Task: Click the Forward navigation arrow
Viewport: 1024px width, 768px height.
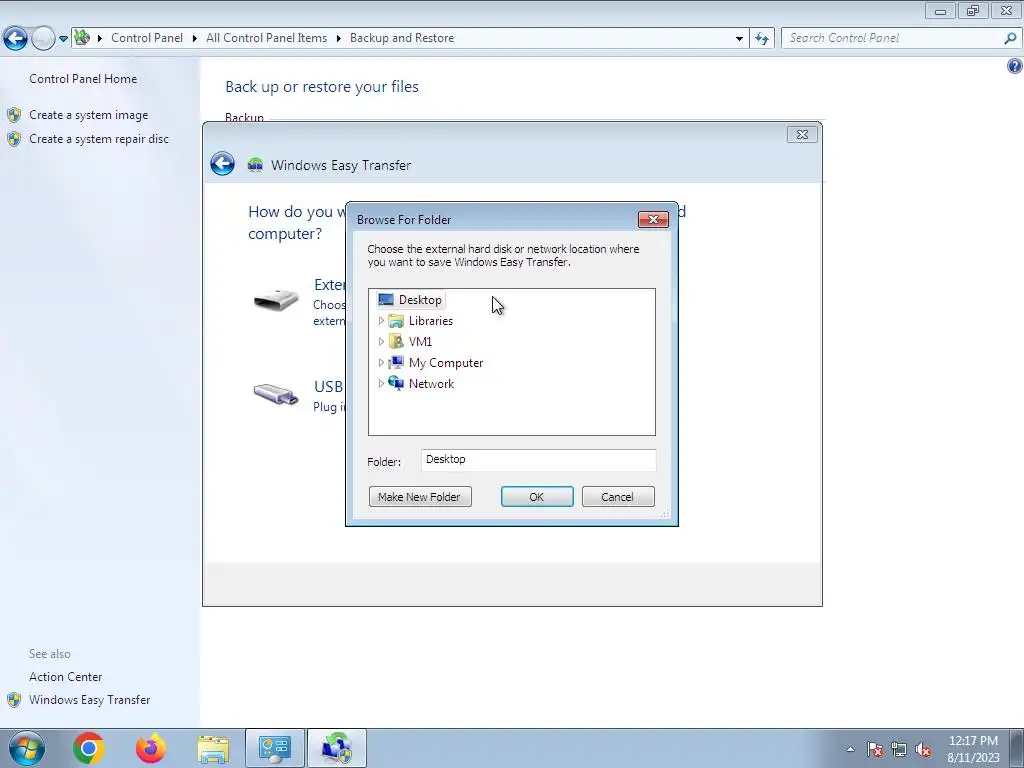Action: pyautogui.click(x=43, y=39)
